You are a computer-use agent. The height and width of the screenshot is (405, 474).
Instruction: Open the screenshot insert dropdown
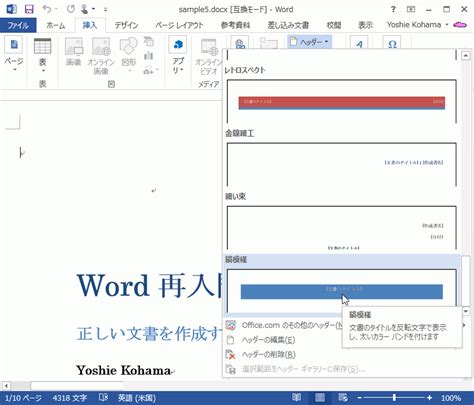click(151, 70)
